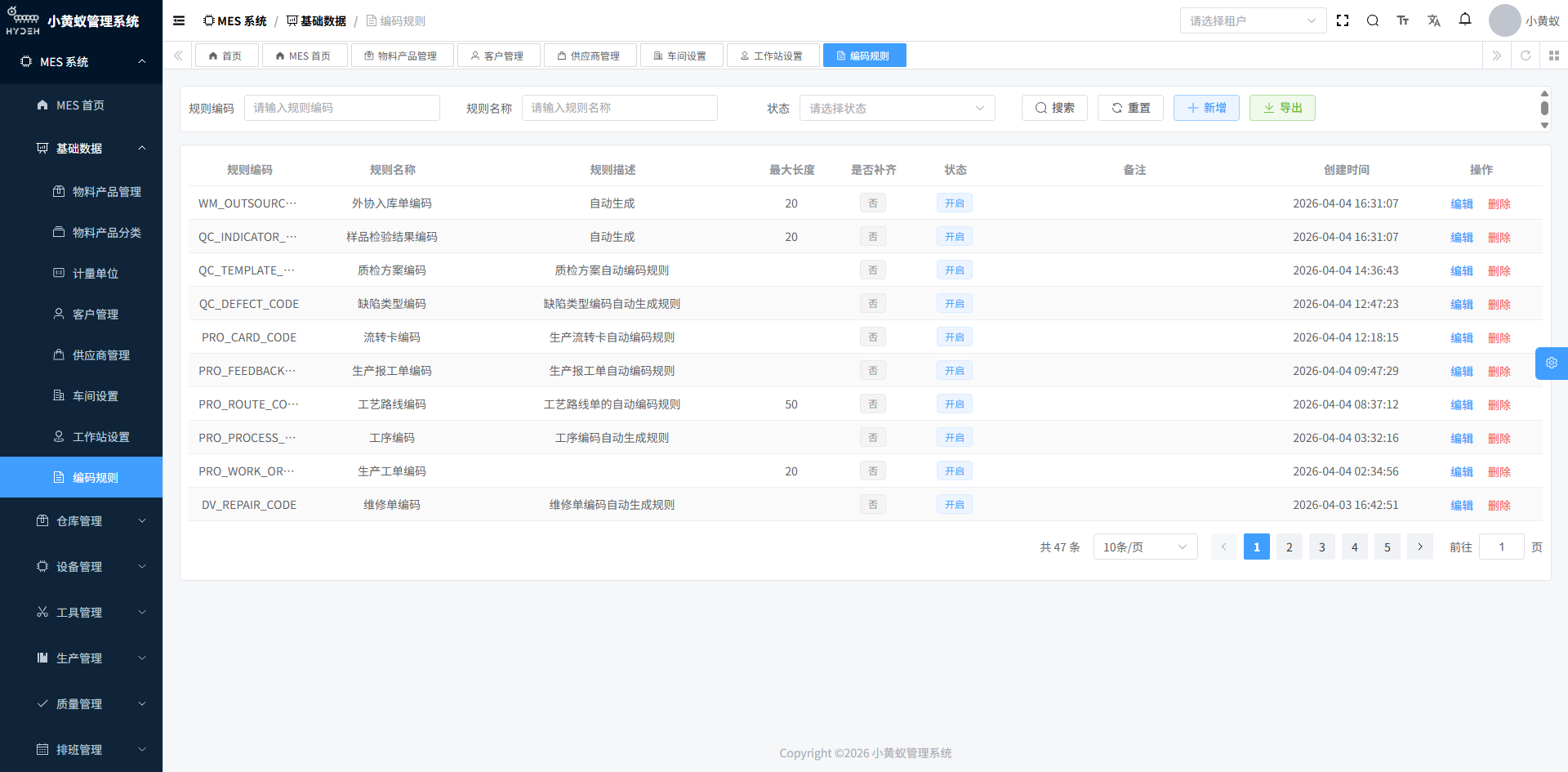Click the 新增 add button
The image size is (1568, 772).
(x=1206, y=108)
